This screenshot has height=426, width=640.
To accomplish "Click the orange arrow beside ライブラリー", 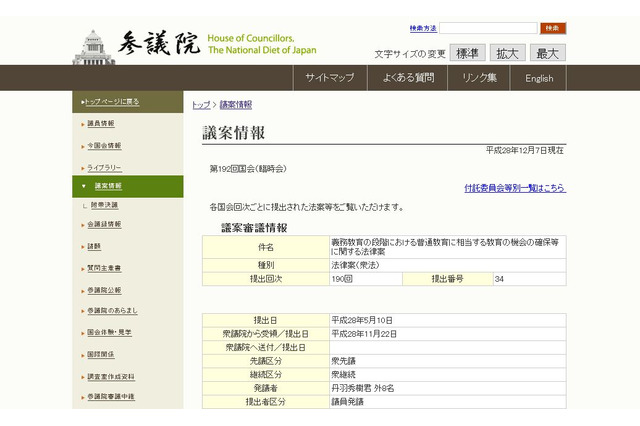I will click(83, 169).
